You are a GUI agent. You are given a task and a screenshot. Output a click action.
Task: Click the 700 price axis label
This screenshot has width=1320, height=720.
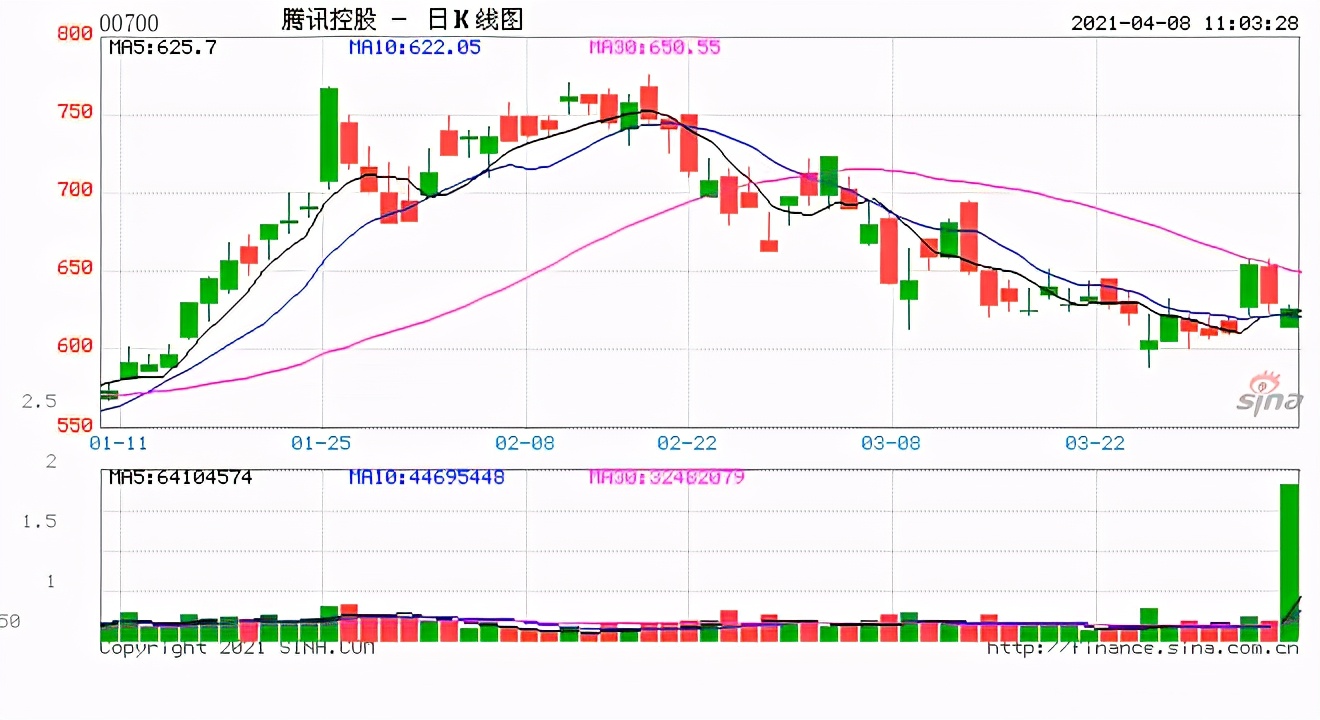73,190
